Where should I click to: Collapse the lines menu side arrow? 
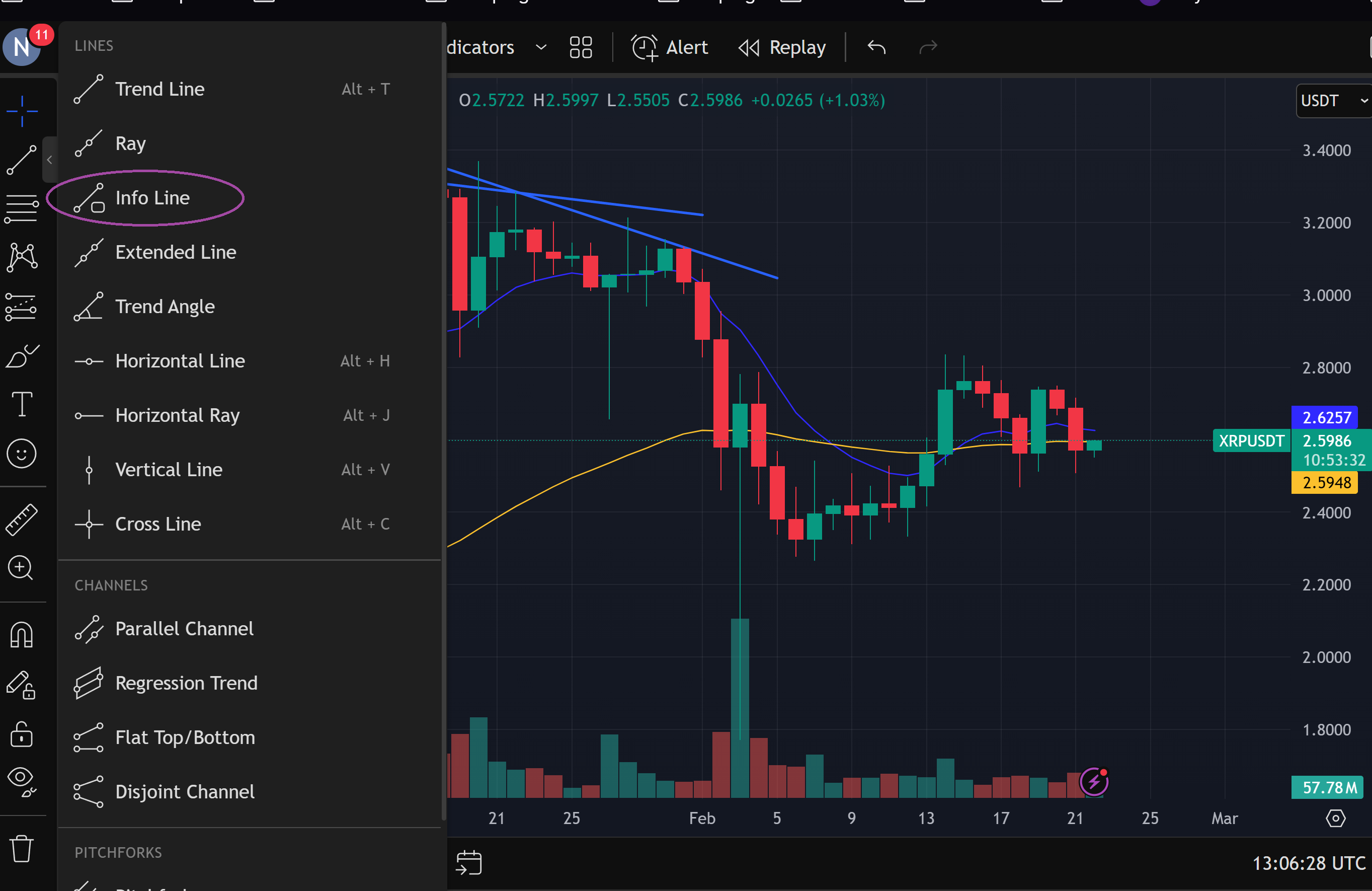coord(50,160)
